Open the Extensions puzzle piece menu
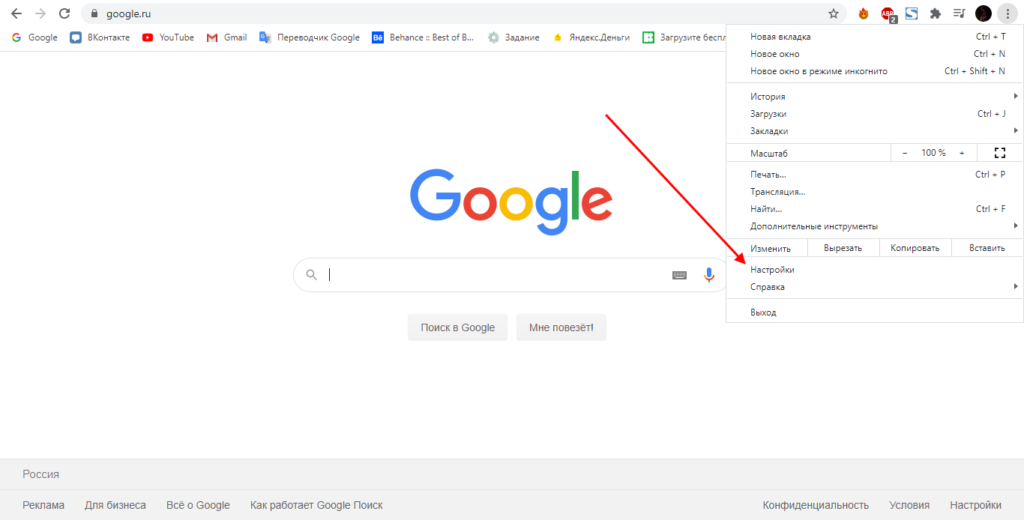The height and width of the screenshot is (520, 1024). (x=935, y=14)
